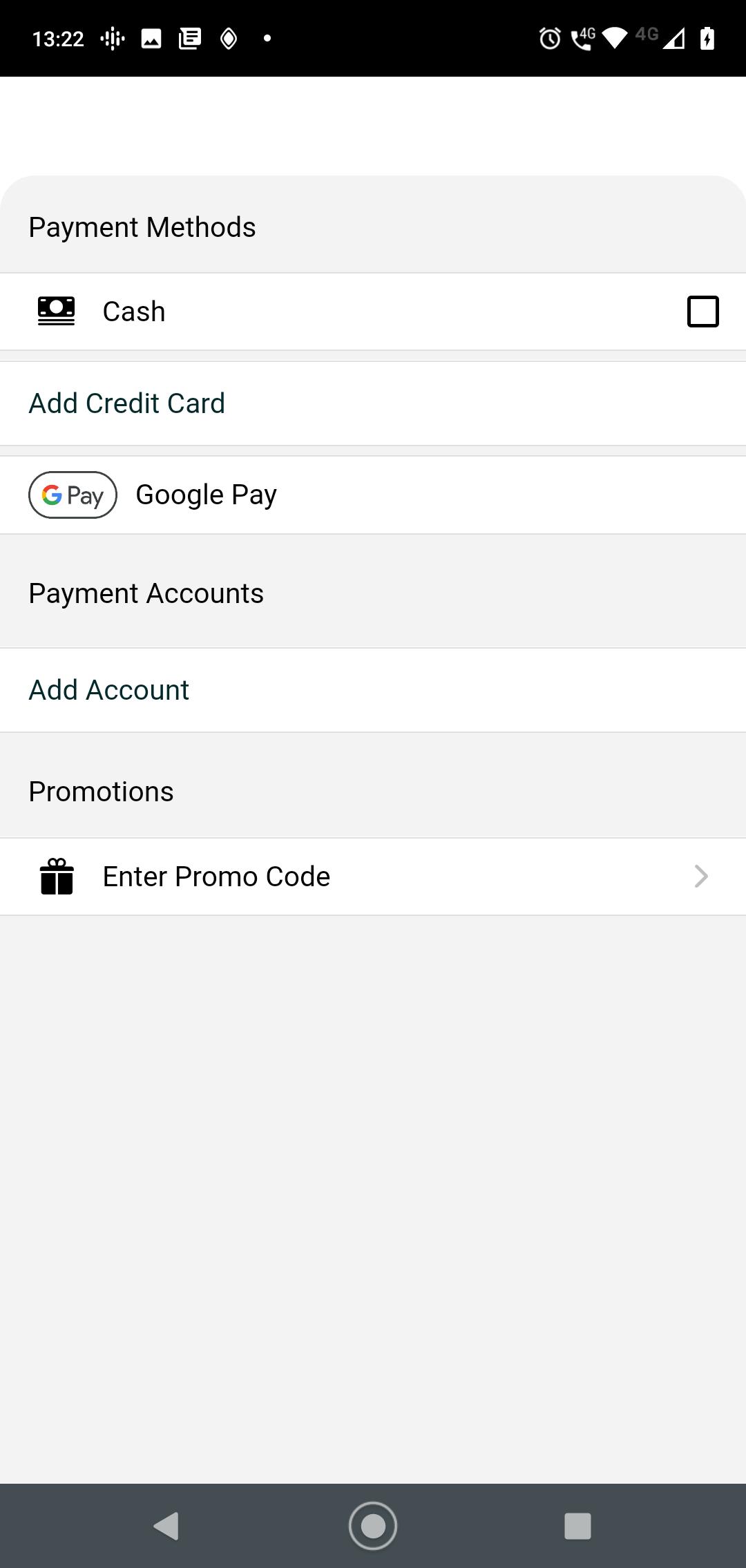This screenshot has height=1568, width=746.
Task: Open recent apps with square button
Action: (577, 1526)
